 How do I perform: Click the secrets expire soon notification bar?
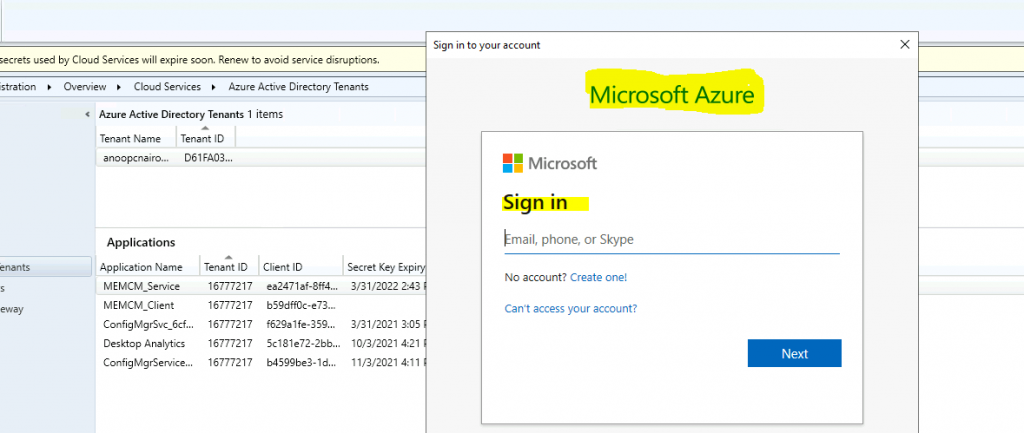pos(213,59)
